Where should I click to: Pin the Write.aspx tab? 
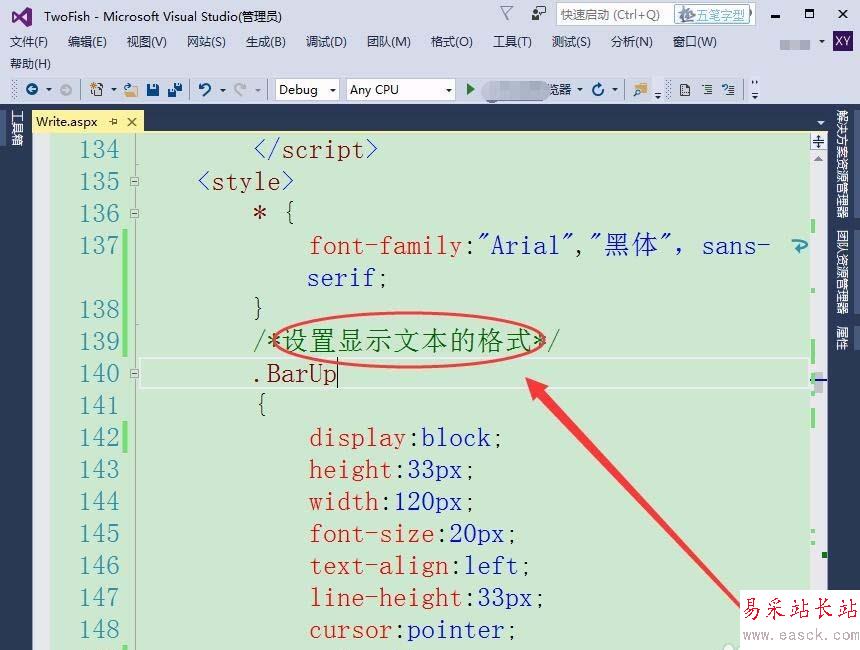(x=114, y=121)
